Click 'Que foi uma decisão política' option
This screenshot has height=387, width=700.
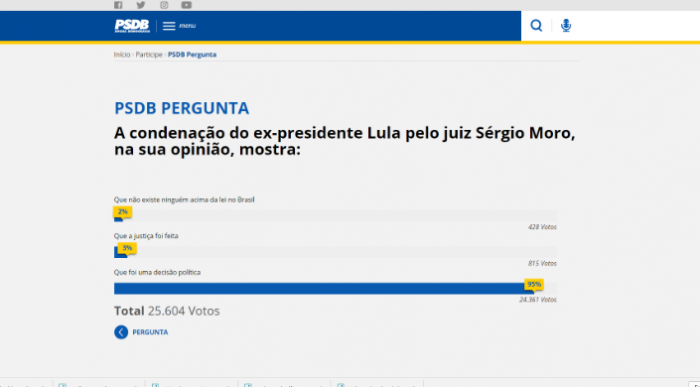tap(157, 272)
